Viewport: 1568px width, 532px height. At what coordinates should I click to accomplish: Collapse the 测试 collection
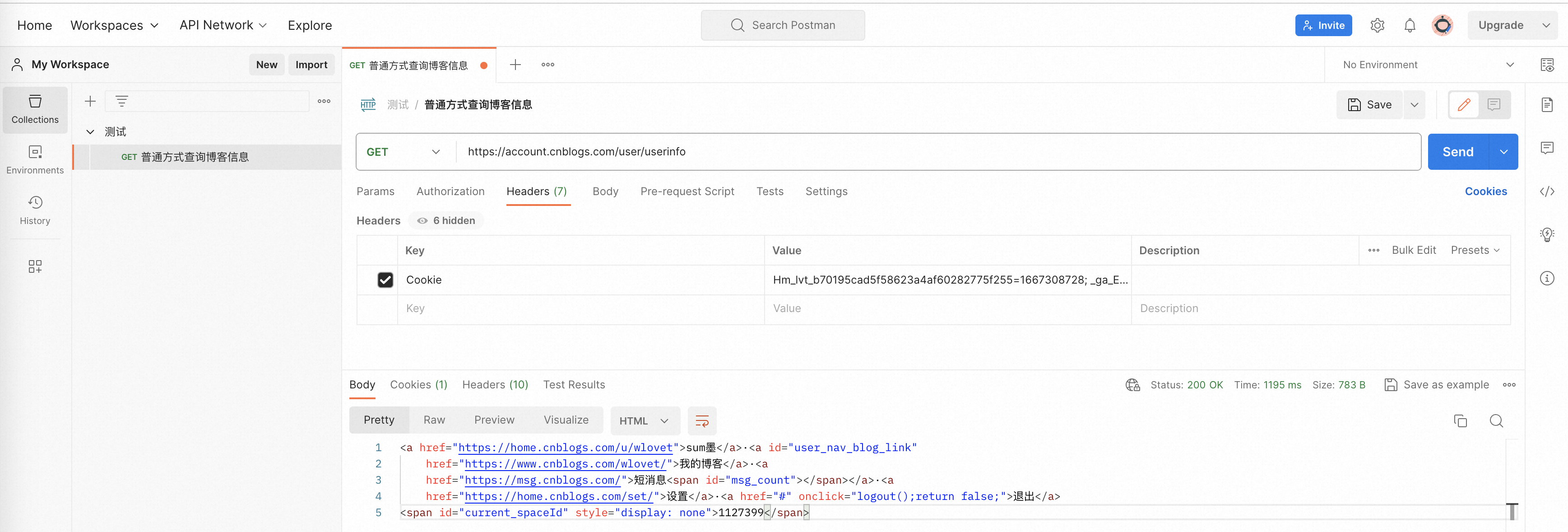click(x=90, y=131)
